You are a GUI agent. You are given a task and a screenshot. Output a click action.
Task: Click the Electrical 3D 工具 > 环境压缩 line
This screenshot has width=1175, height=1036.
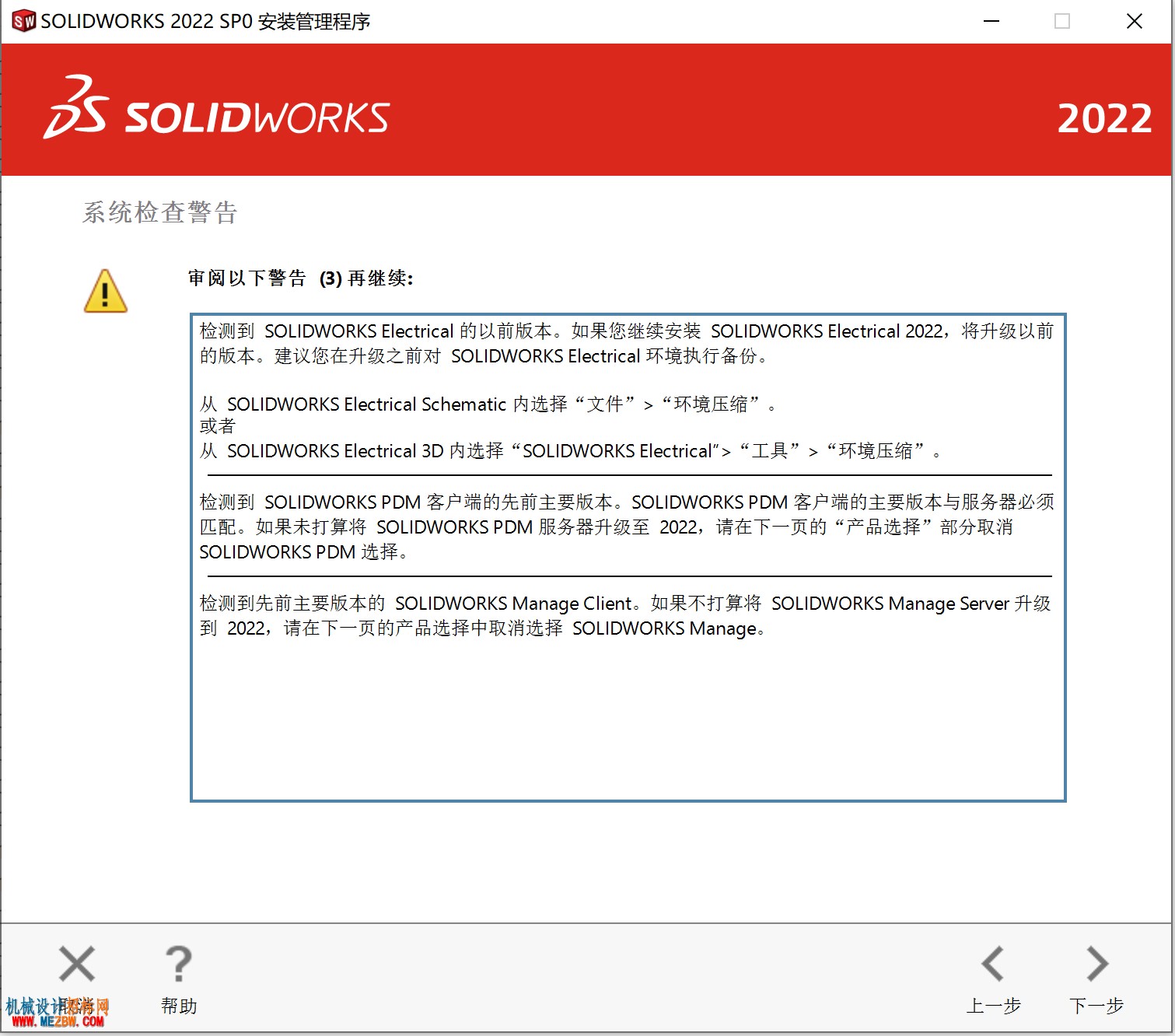(570, 450)
